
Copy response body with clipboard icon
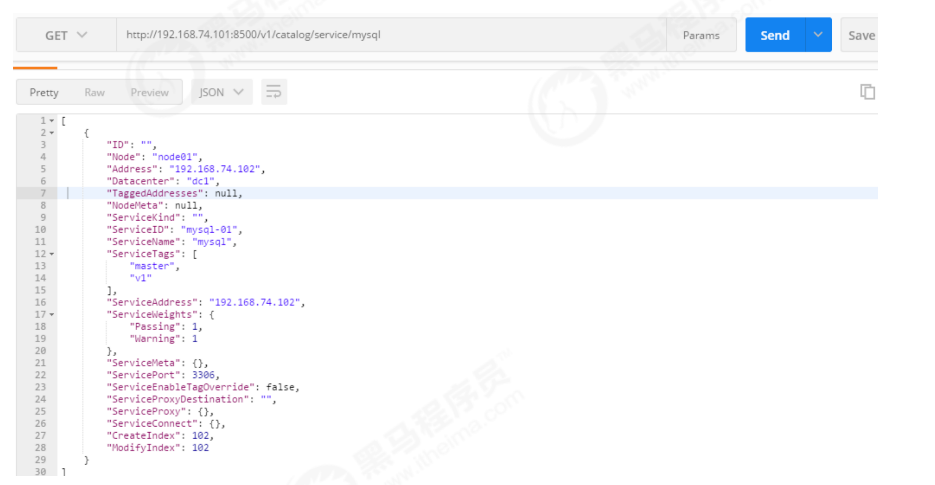pos(867,92)
